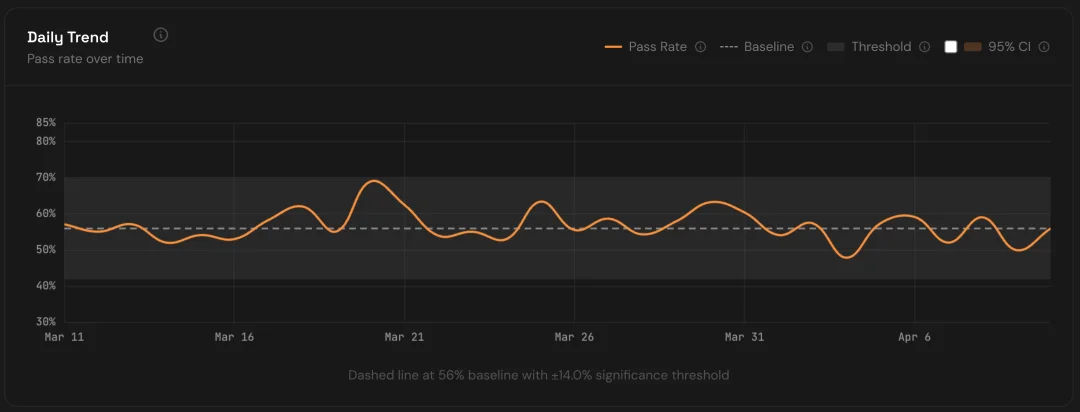Click the Mar 21 x-axis label
The width and height of the screenshot is (1080, 412).
404,338
